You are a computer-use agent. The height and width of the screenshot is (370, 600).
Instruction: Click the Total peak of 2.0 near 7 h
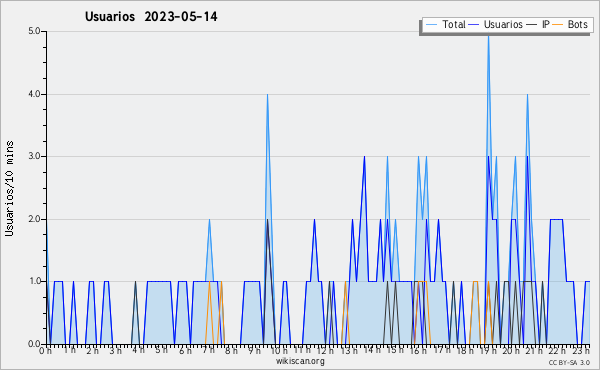click(209, 220)
